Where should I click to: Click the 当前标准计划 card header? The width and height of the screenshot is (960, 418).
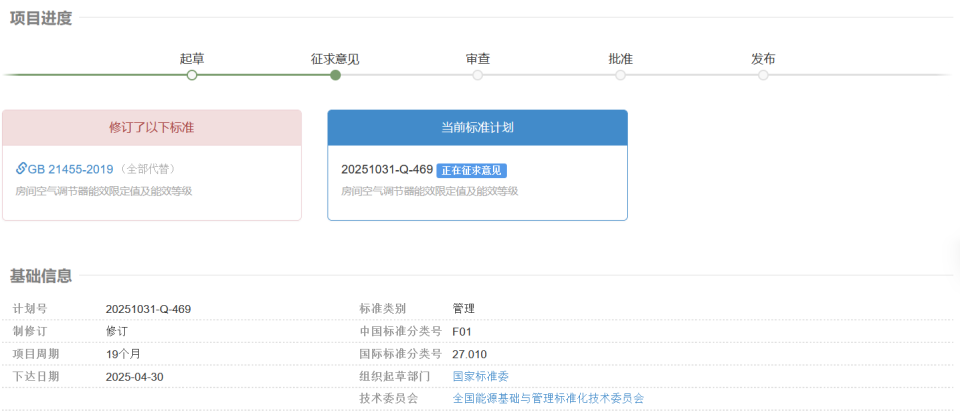(478, 128)
